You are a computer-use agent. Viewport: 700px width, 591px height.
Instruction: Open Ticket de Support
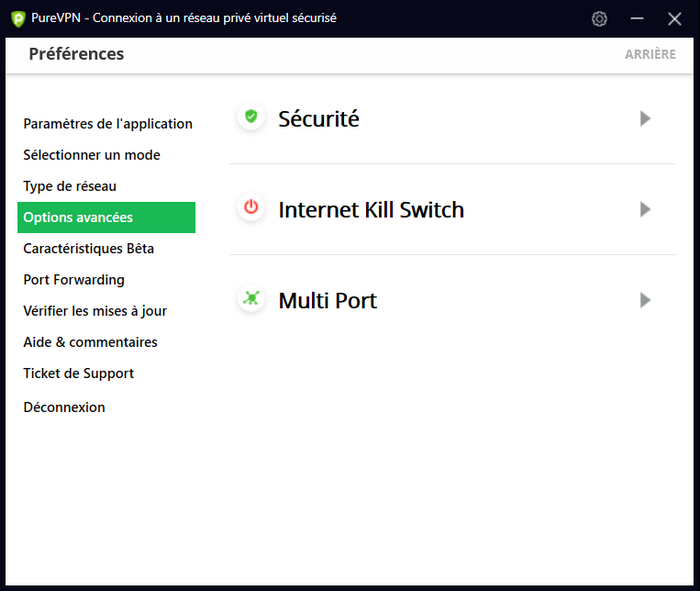coord(79,374)
